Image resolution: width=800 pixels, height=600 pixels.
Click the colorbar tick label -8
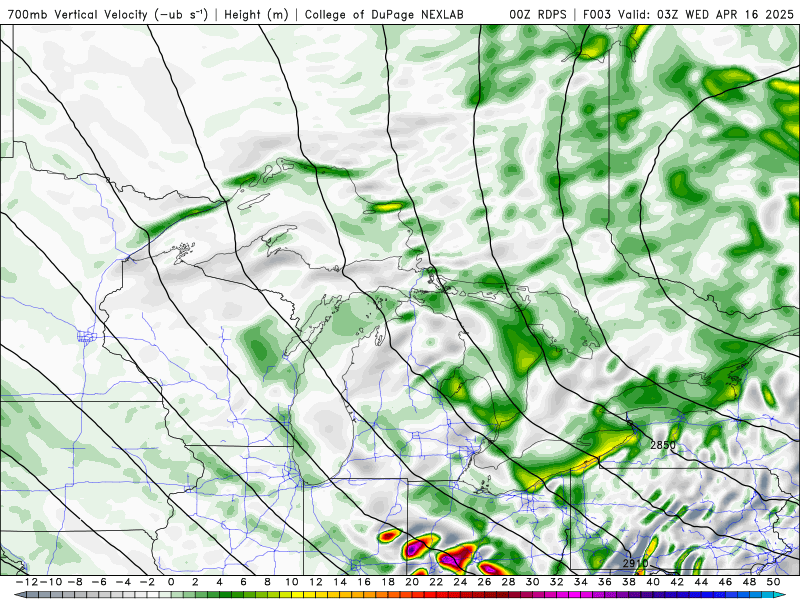[74, 582]
